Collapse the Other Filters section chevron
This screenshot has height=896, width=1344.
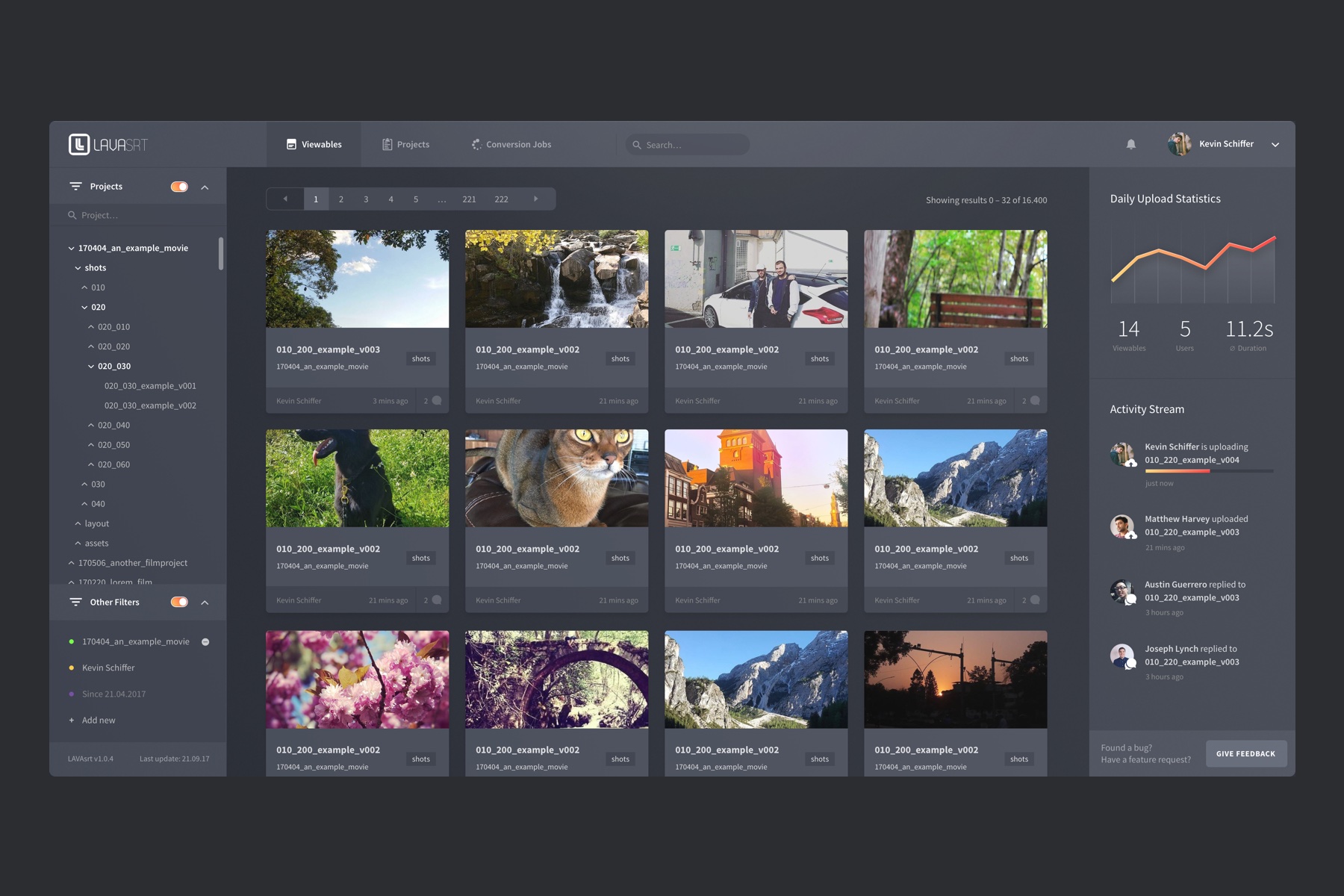tap(205, 603)
